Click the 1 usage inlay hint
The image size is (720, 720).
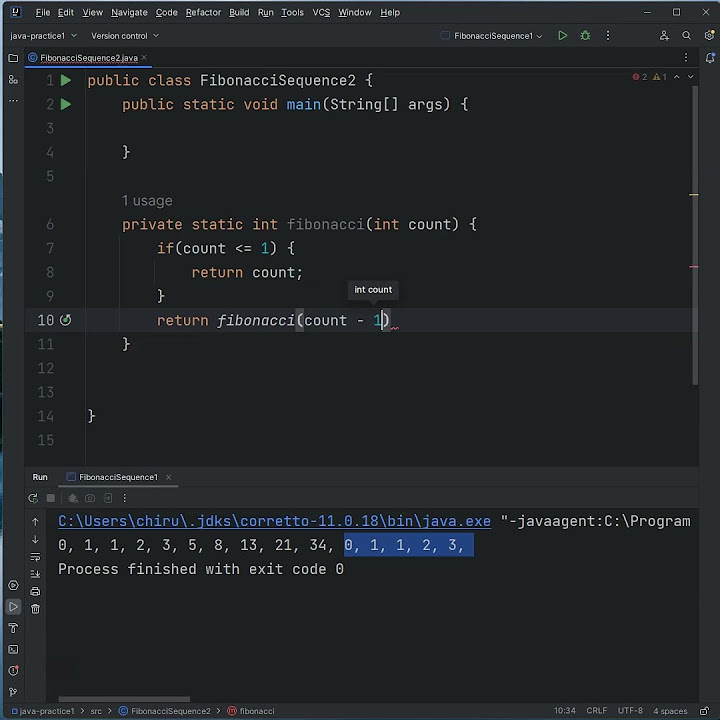point(147,201)
